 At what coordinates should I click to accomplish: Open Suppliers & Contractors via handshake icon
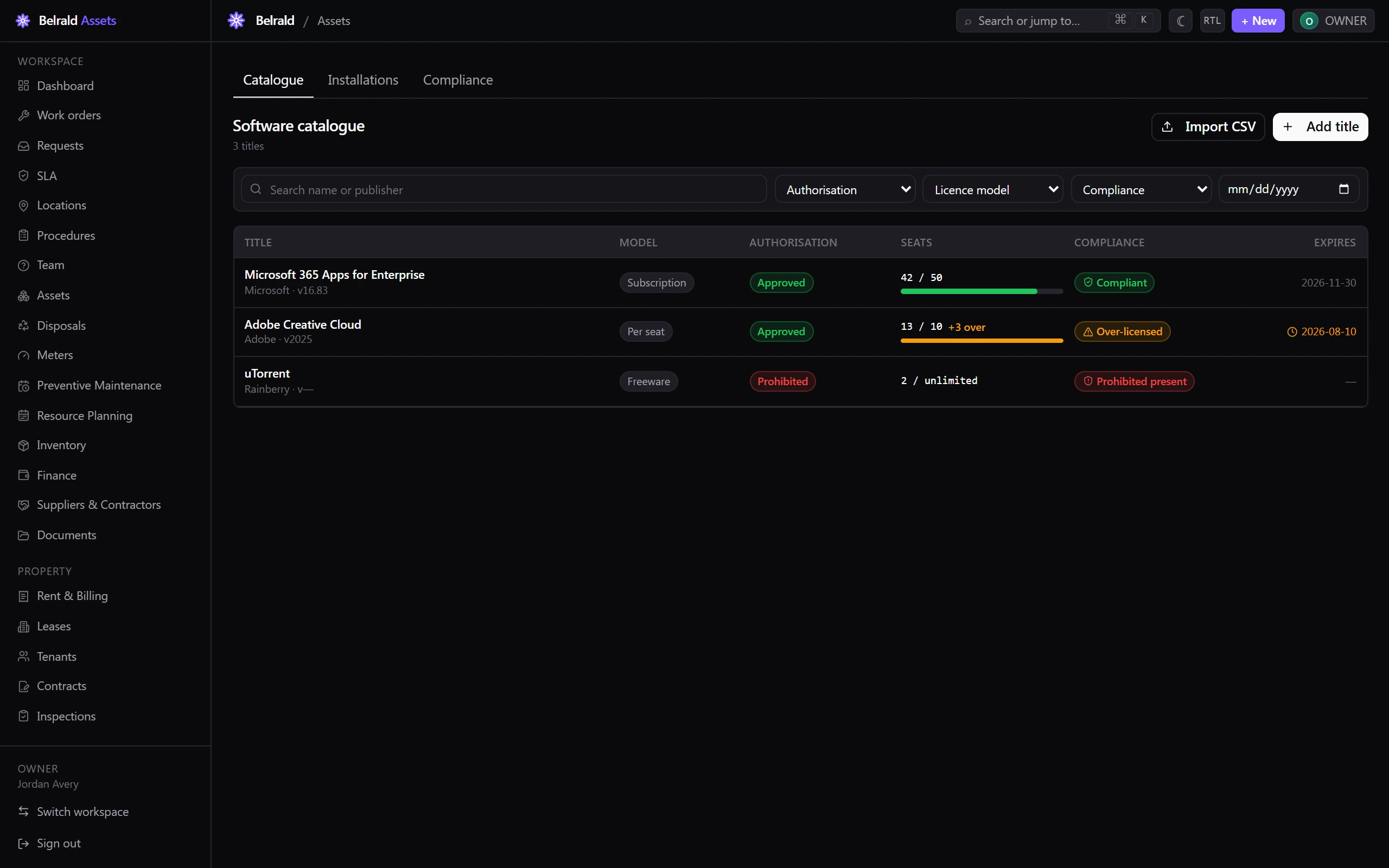(x=23, y=505)
